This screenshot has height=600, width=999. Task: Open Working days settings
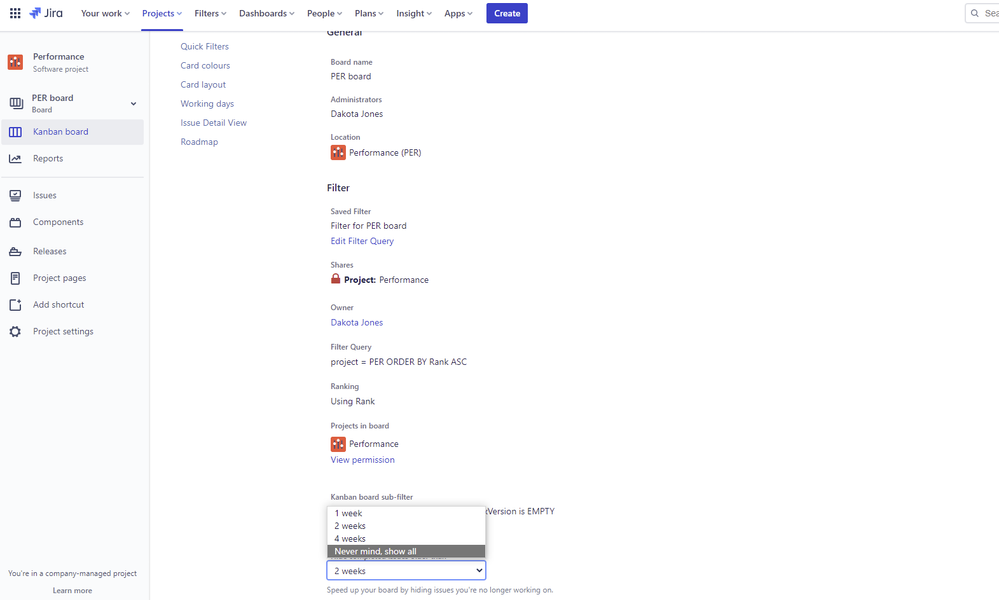coord(207,104)
